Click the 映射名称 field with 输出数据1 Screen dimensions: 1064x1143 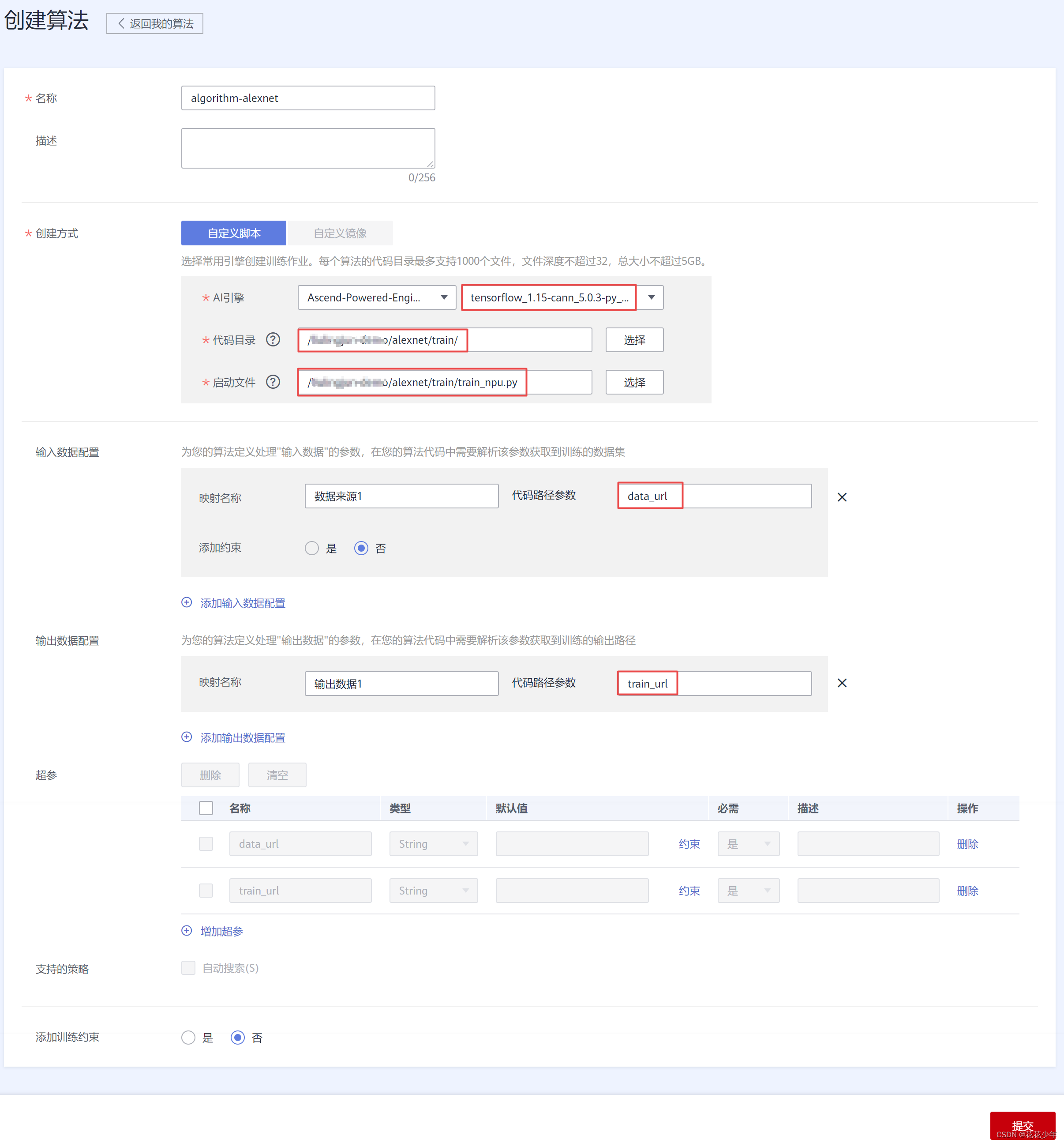tap(401, 684)
